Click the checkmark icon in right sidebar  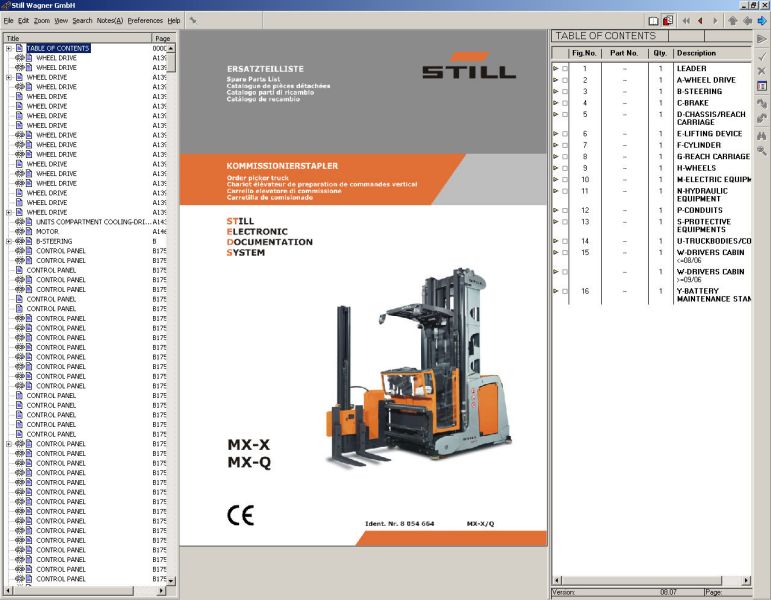762,56
